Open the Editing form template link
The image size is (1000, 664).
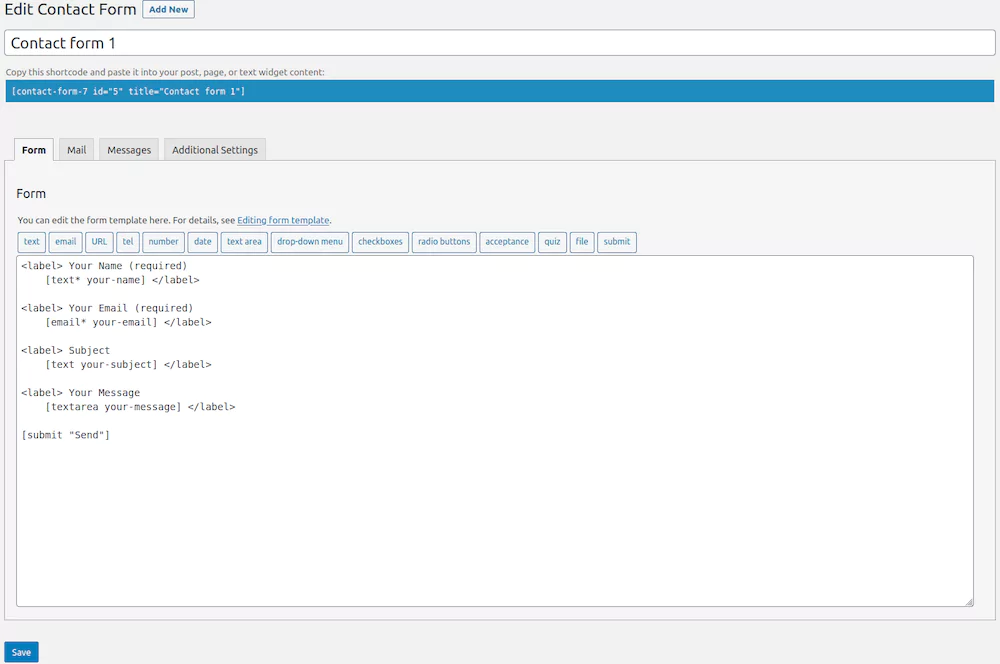point(283,220)
